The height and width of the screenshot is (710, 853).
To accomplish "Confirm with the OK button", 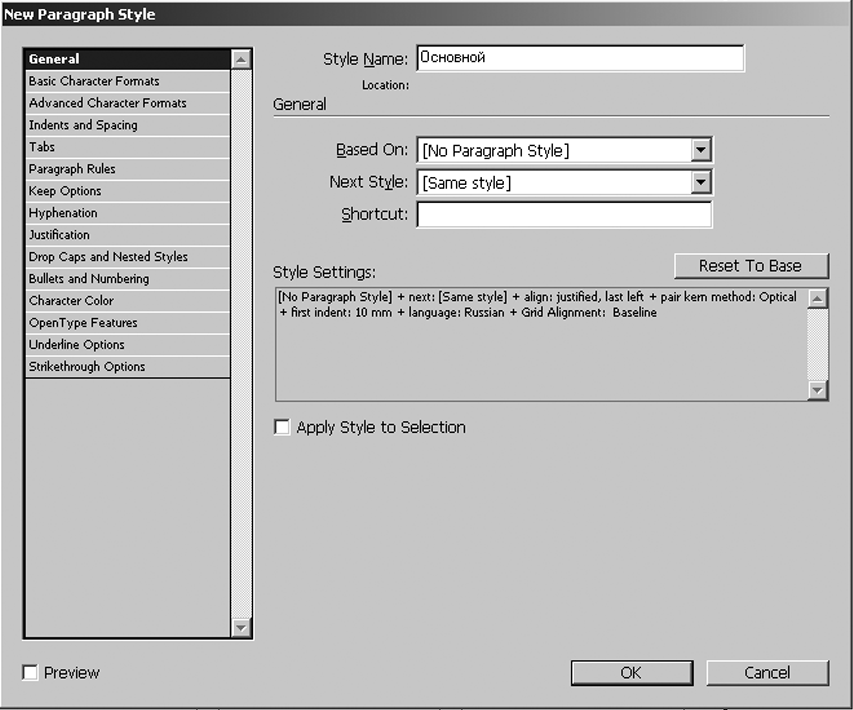I will pos(632,673).
